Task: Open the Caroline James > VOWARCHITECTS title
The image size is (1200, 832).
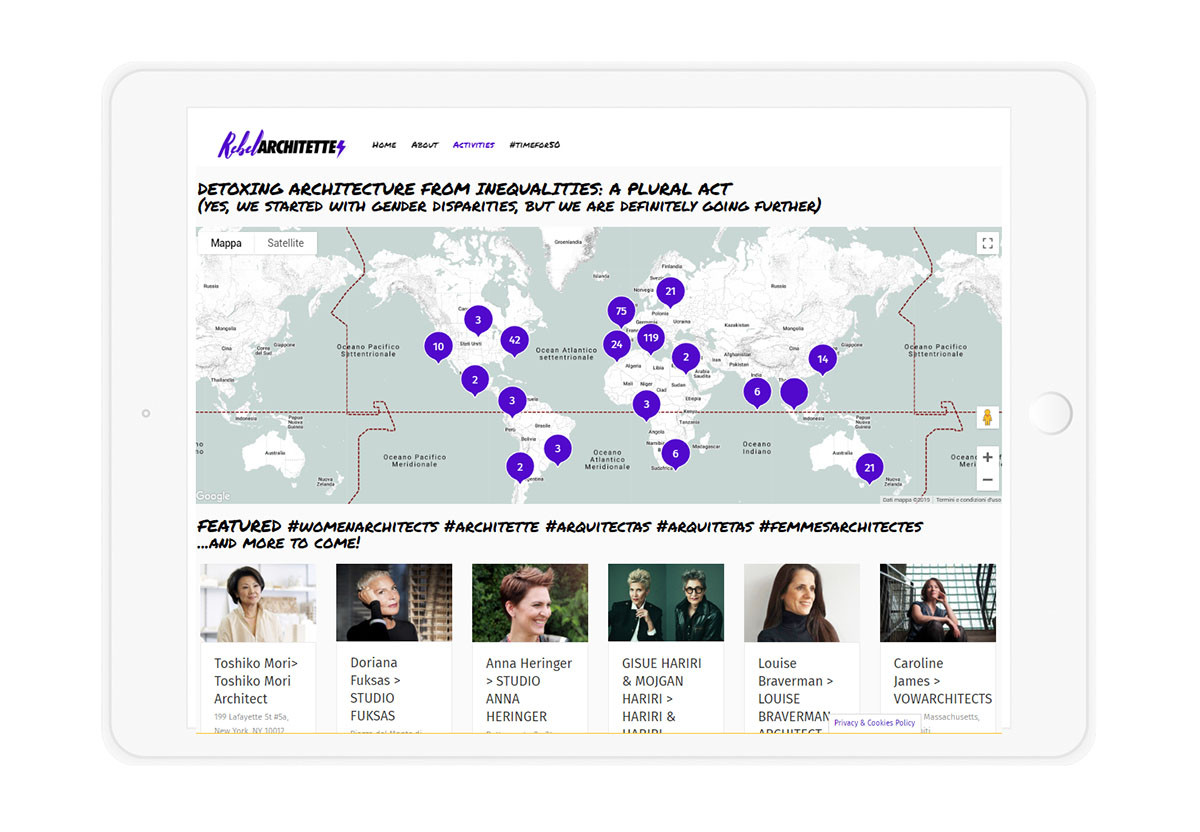Action: [943, 681]
